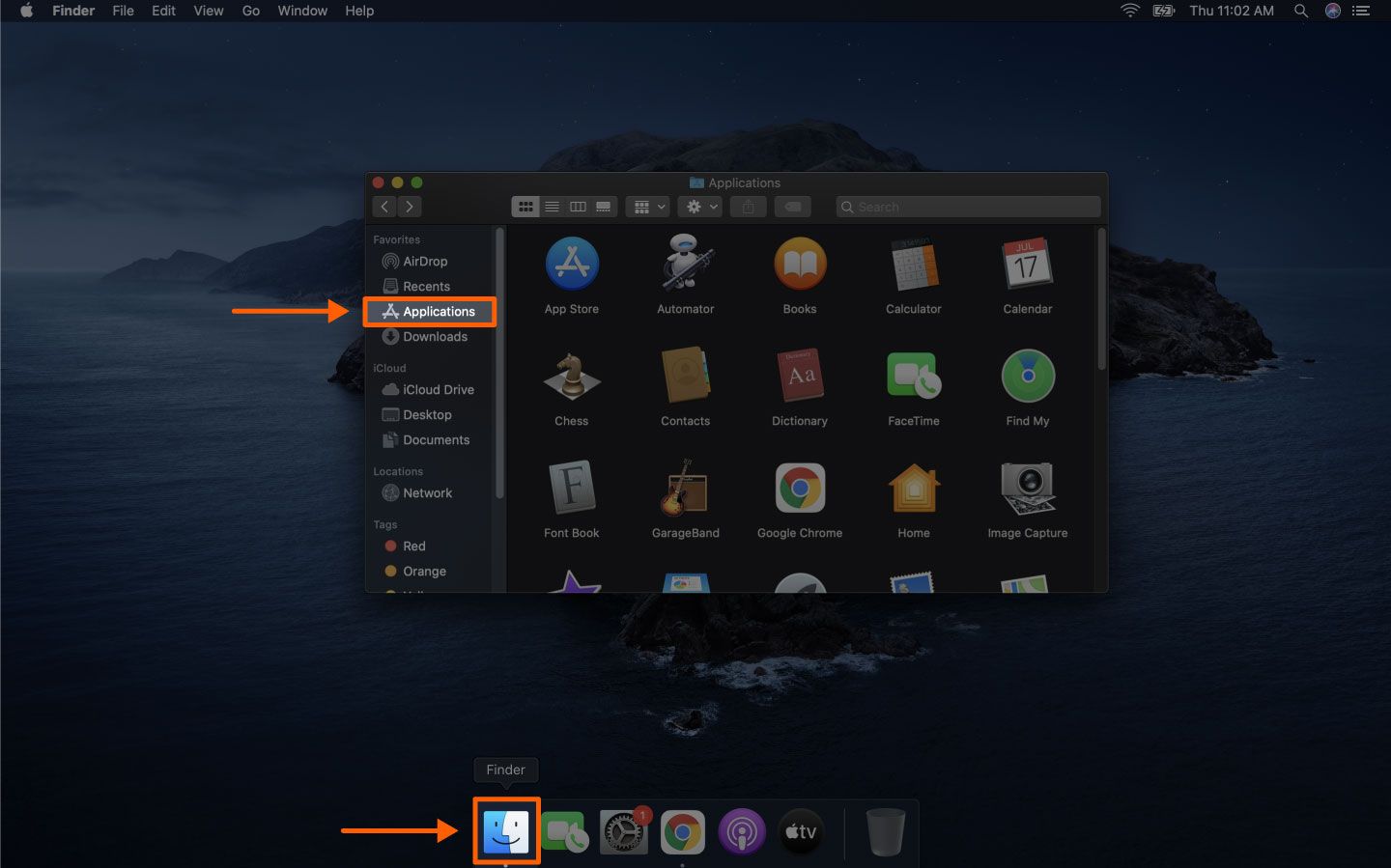Image resolution: width=1391 pixels, height=868 pixels.
Task: Click the Wi-Fi status icon
Action: coord(1129,11)
